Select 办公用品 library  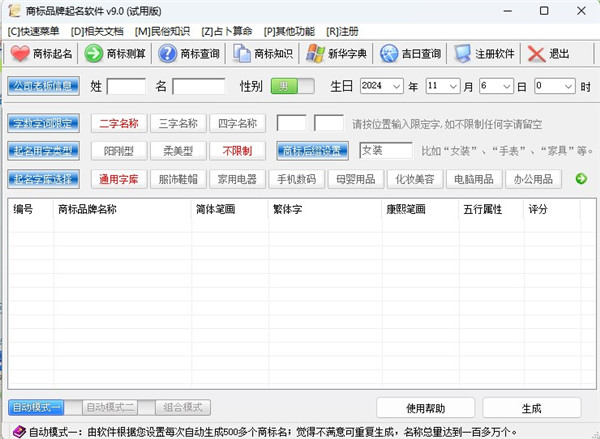533,179
